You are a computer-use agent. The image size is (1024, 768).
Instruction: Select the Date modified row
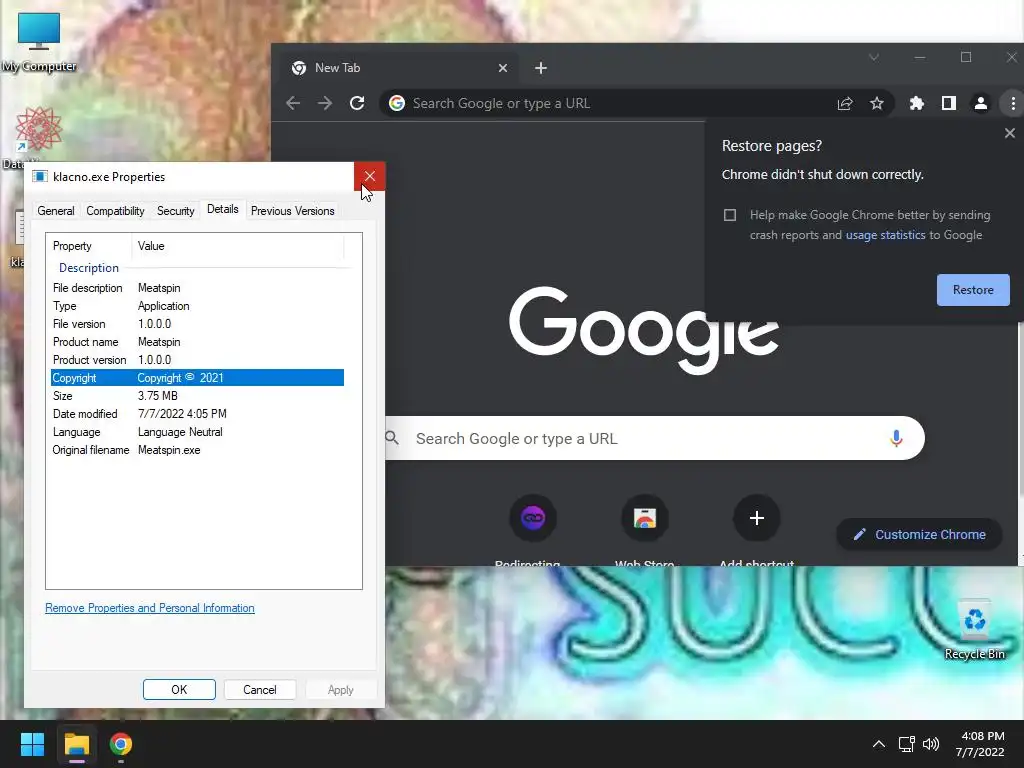pos(197,413)
